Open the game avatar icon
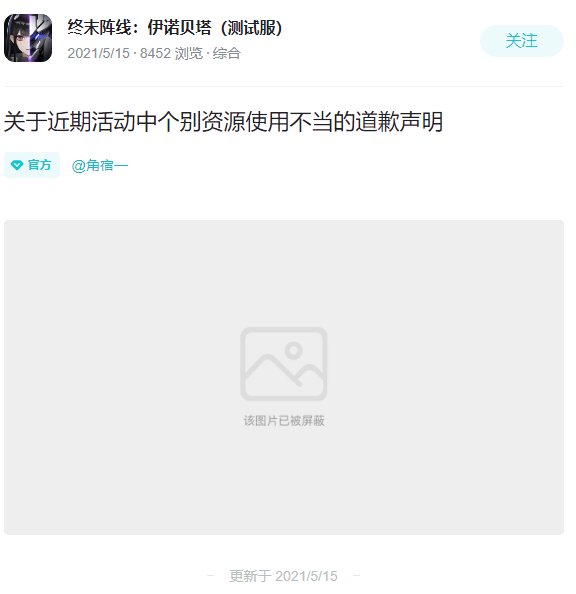Viewport: 576px width, 594px height. click(x=28, y=38)
